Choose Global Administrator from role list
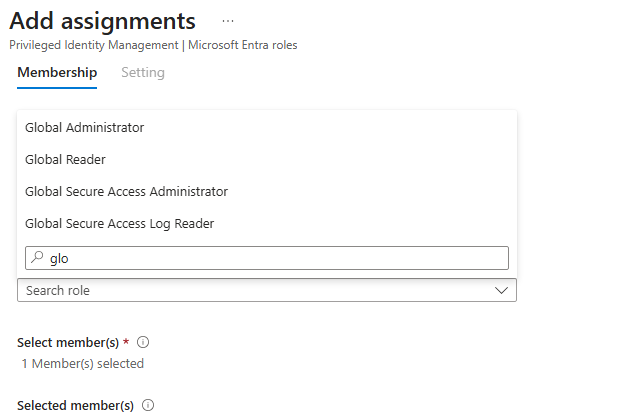Viewport: 638px width, 419px height. pos(85,127)
